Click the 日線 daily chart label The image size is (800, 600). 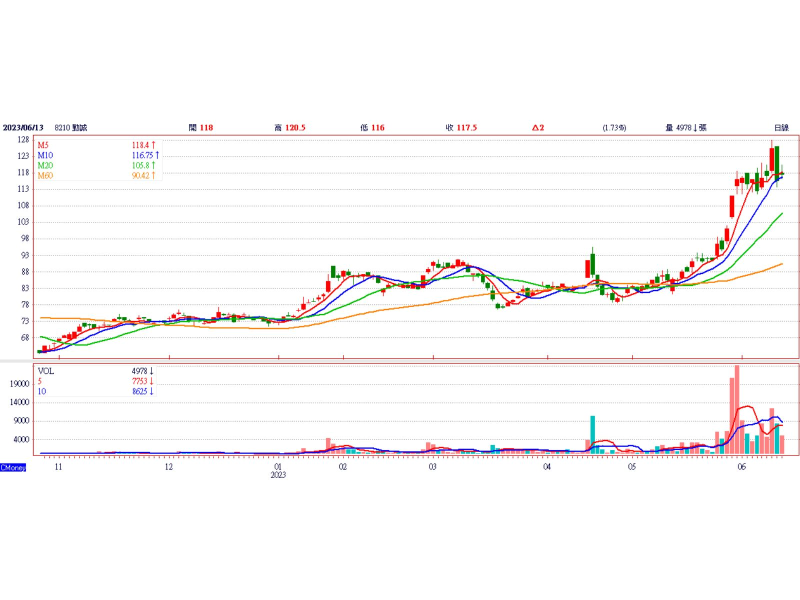point(781,128)
